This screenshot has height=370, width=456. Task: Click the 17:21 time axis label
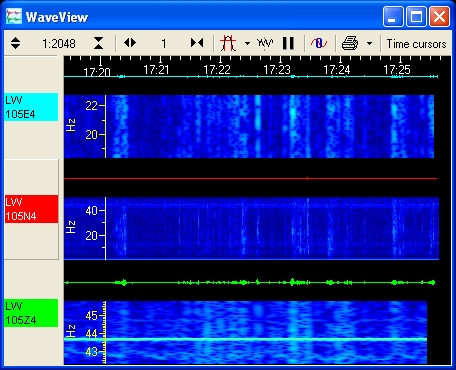[x=156, y=70]
